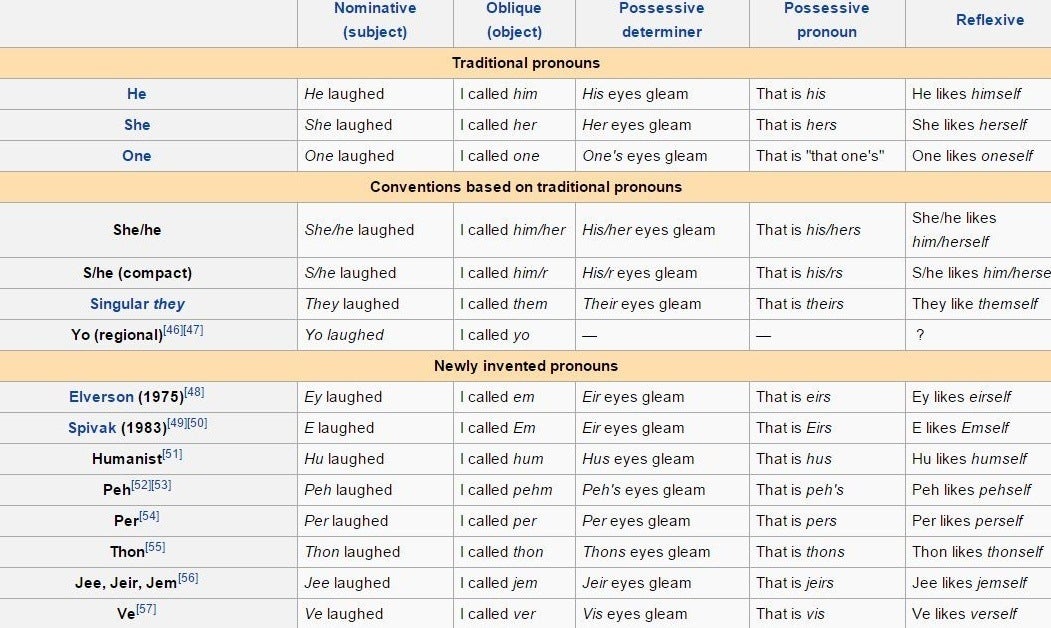Click the "Possessive determiner" header link

click(661, 20)
